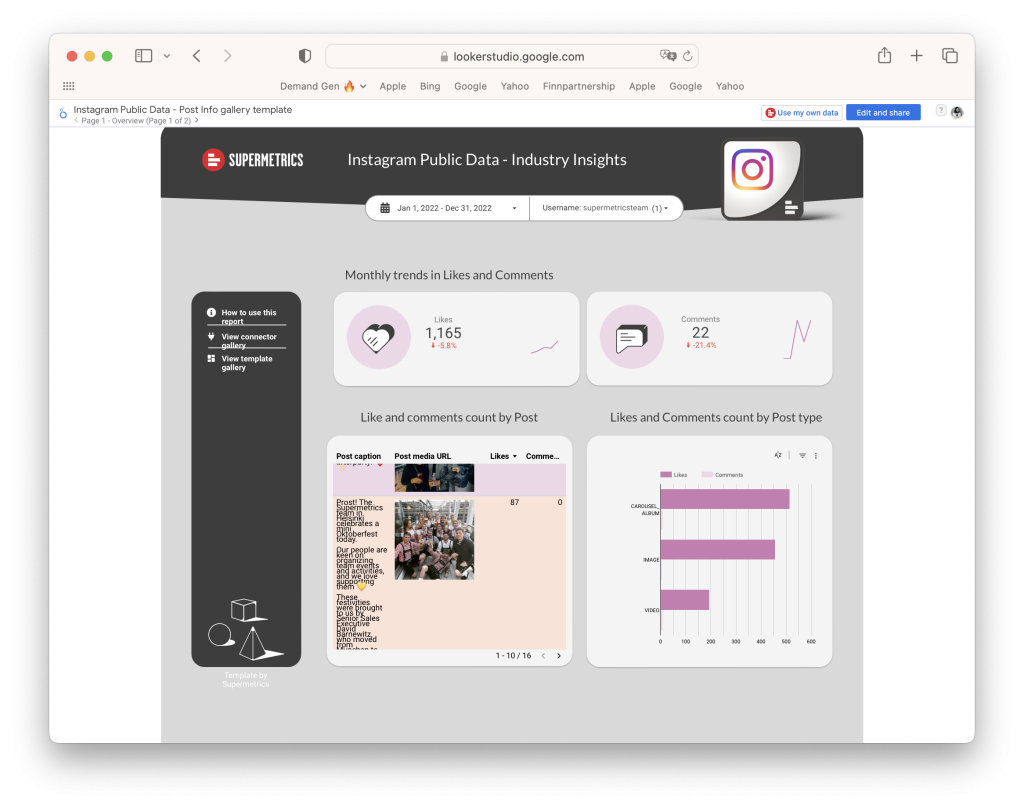
Task: Sort by Post media URL column header
Action: click(423, 456)
